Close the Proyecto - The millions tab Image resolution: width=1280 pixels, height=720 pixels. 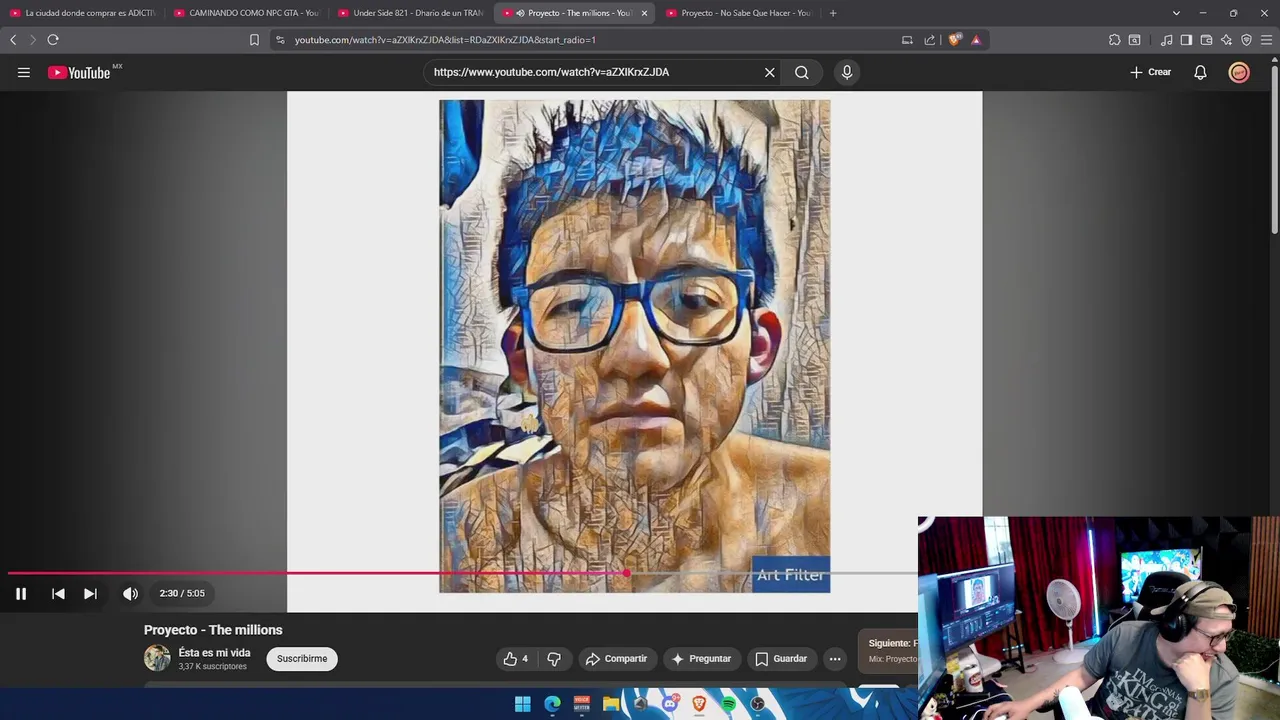644,13
